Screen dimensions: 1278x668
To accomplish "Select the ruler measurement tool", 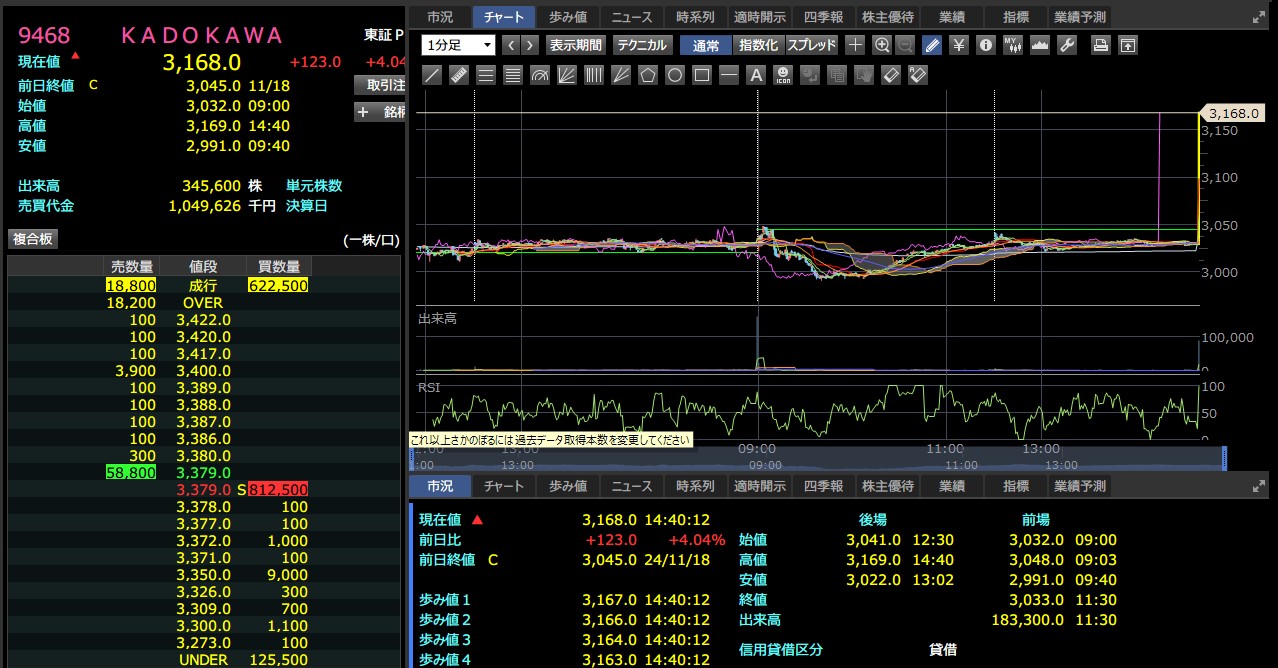I will tap(459, 75).
